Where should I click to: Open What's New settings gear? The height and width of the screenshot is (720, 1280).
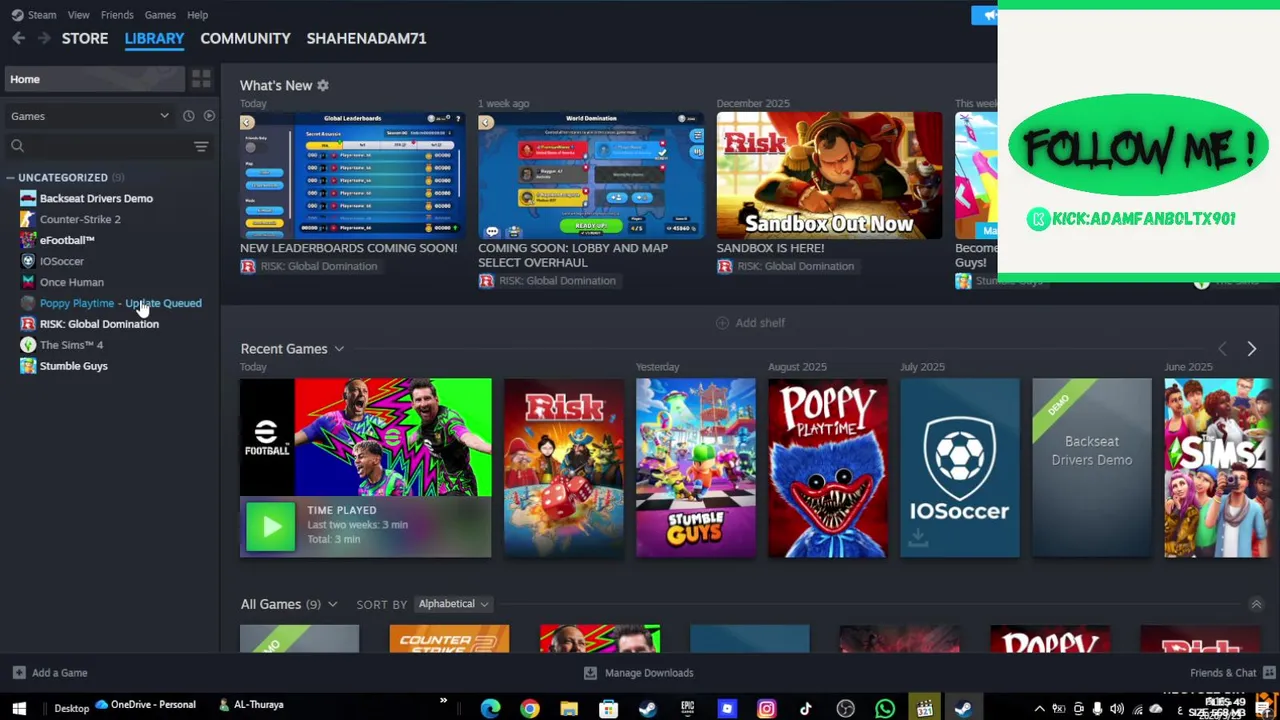pos(323,86)
